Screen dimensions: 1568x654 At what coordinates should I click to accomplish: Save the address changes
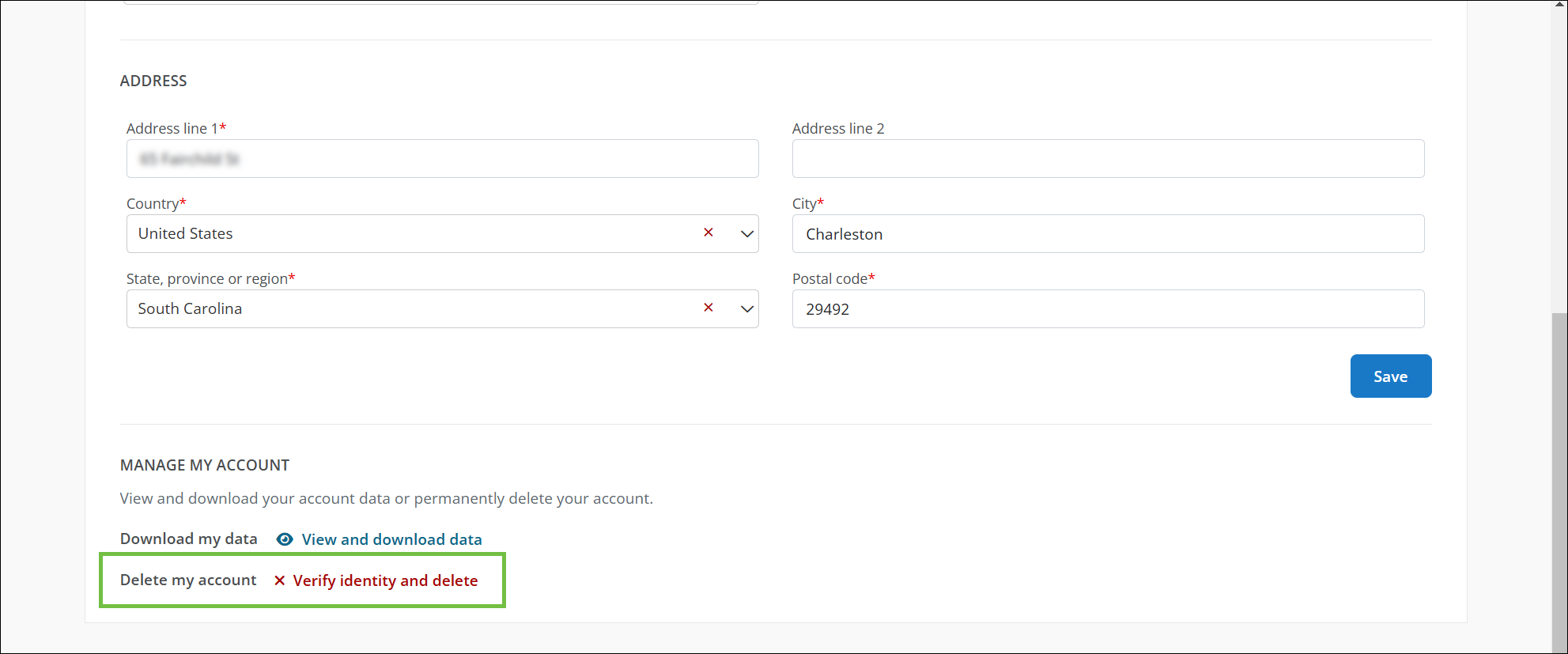pyautogui.click(x=1390, y=376)
